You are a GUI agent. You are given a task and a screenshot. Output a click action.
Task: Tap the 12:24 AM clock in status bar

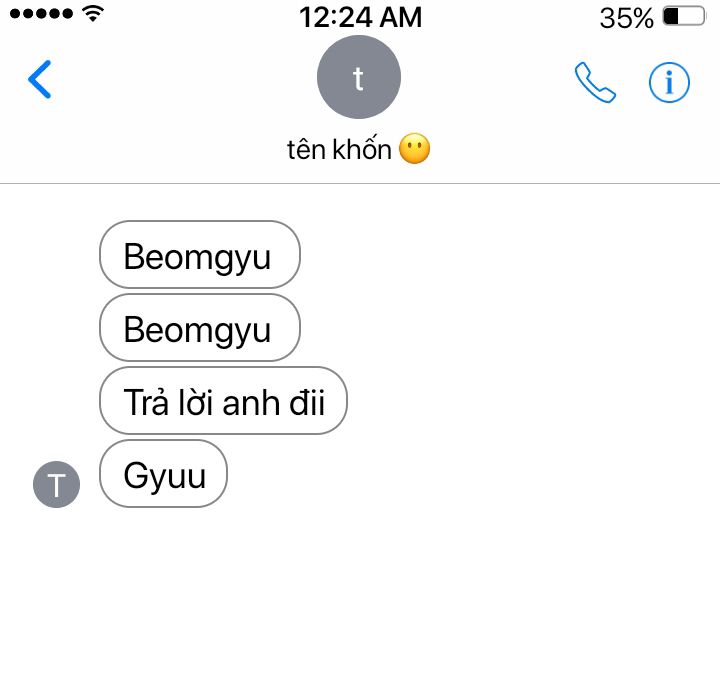coord(360,17)
